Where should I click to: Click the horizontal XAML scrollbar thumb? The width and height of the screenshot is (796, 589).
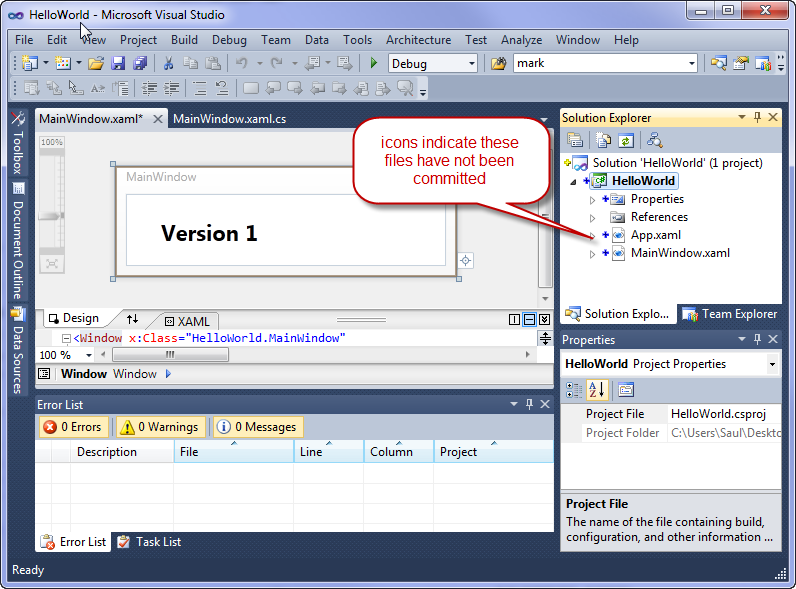[x=170, y=354]
